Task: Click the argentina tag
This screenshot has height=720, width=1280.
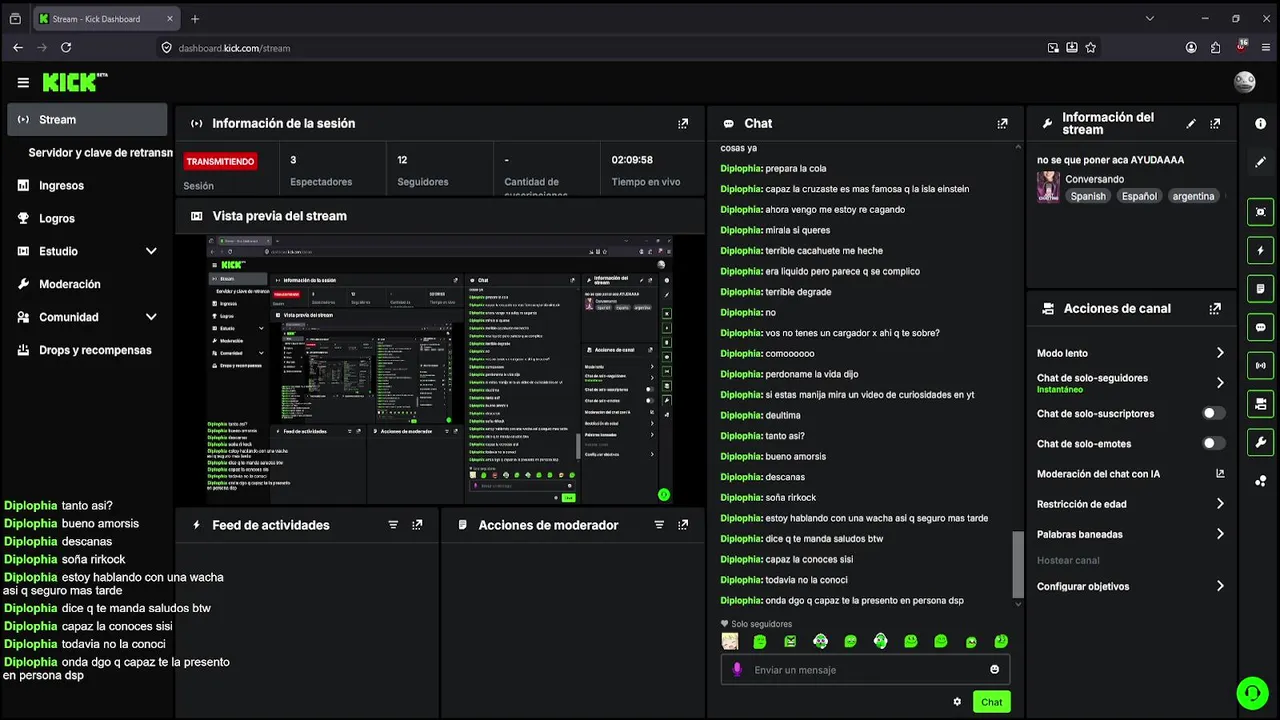Action: click(x=1193, y=196)
